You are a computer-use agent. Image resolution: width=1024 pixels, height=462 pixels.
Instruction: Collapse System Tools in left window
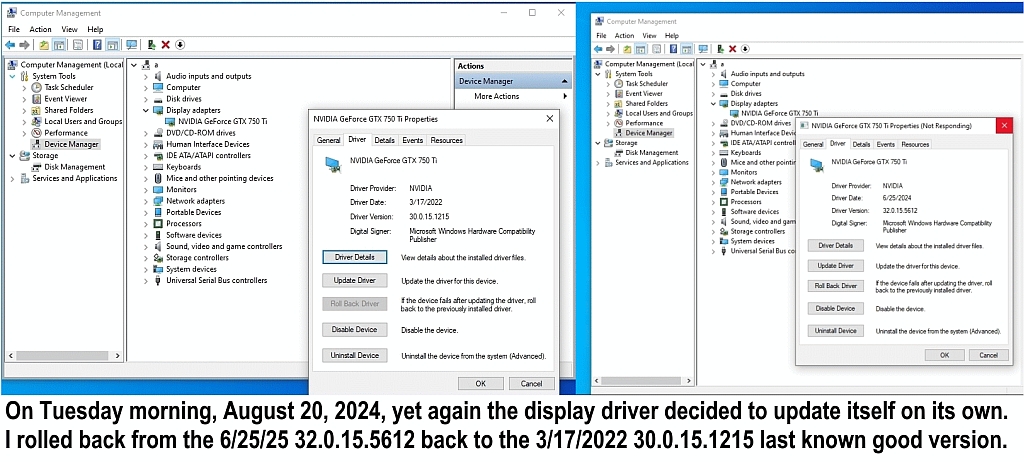coord(12,76)
